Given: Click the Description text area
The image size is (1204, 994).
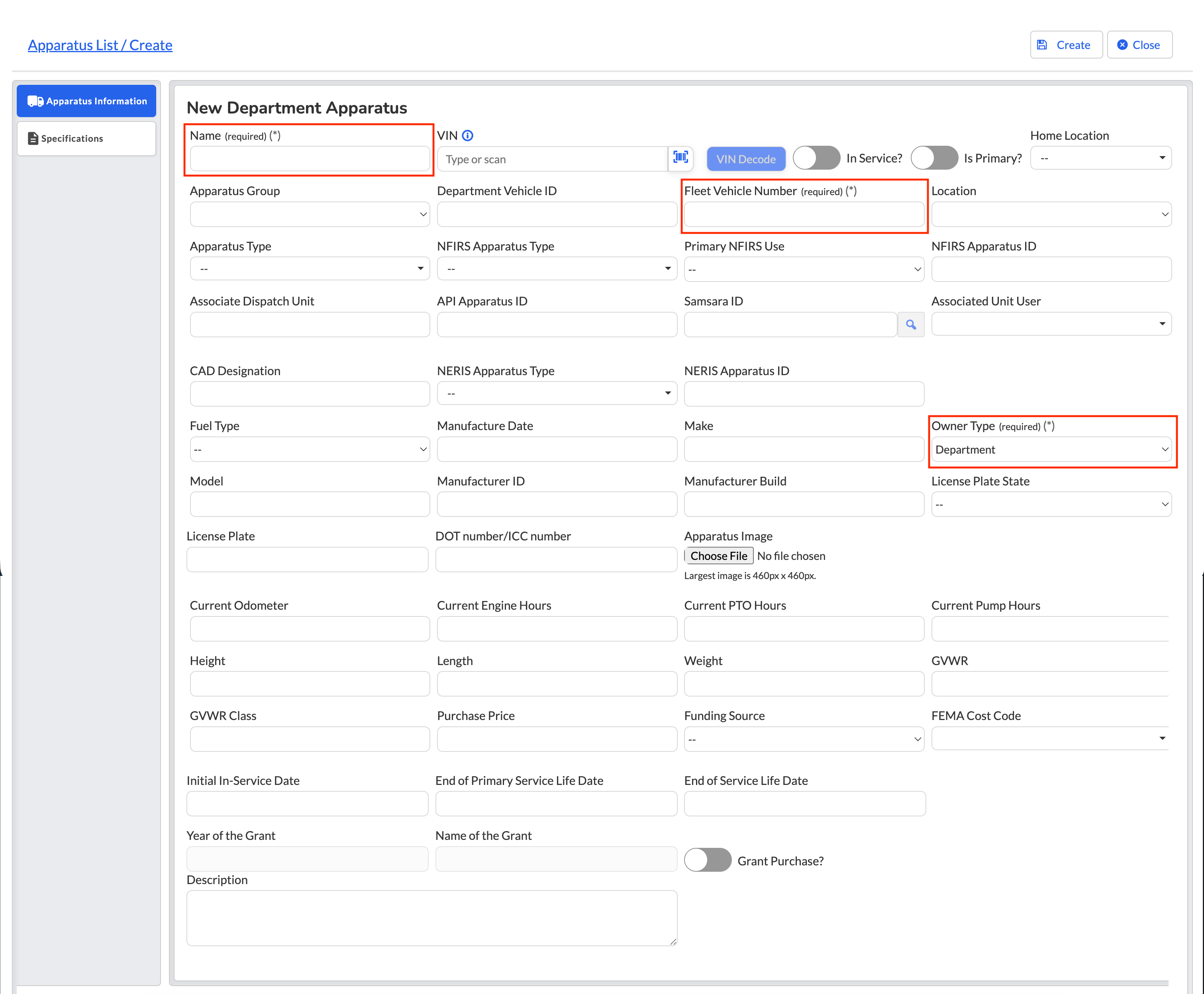Looking at the screenshot, I should [x=432, y=918].
